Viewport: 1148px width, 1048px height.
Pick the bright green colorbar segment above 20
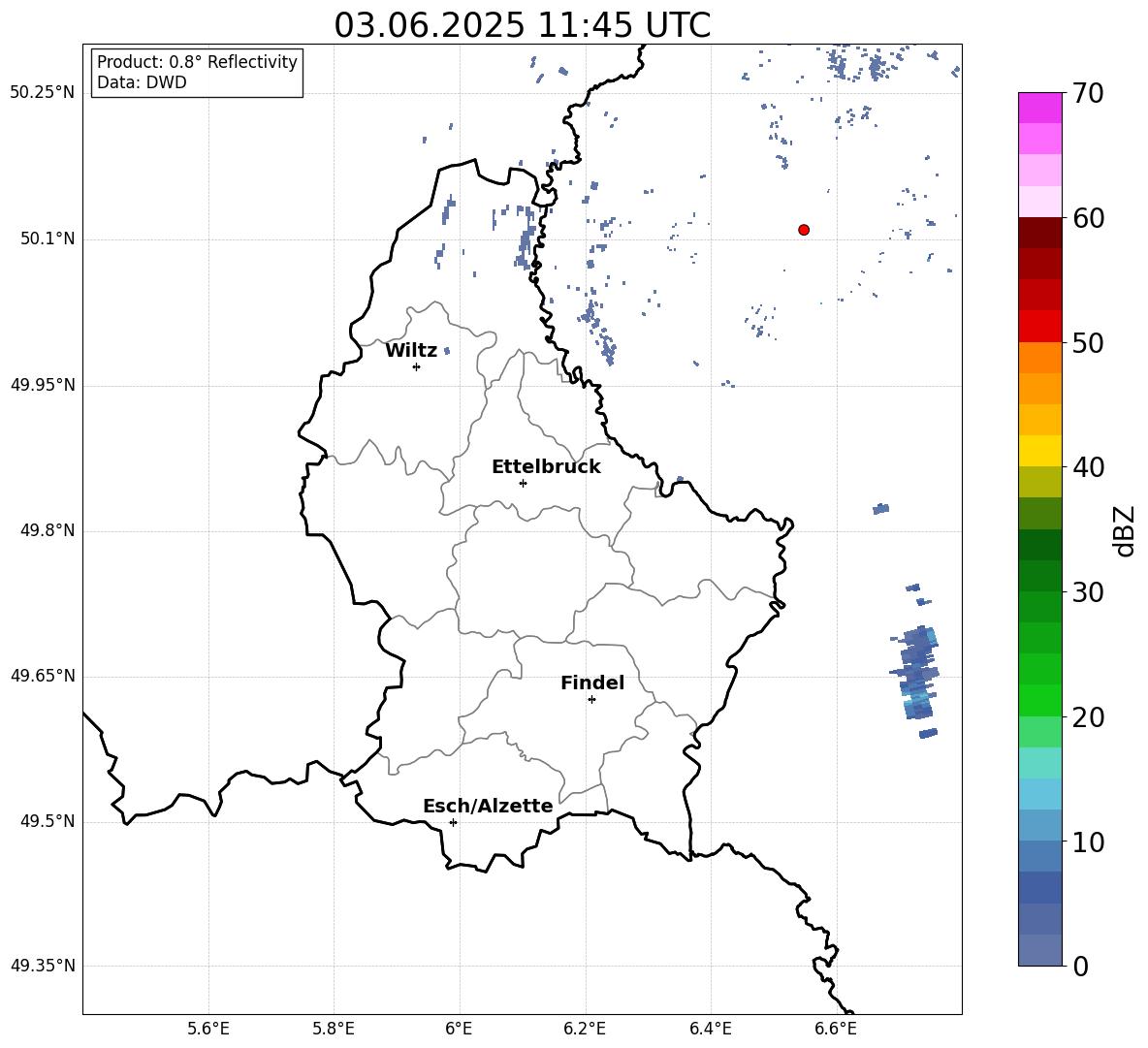1039,701
